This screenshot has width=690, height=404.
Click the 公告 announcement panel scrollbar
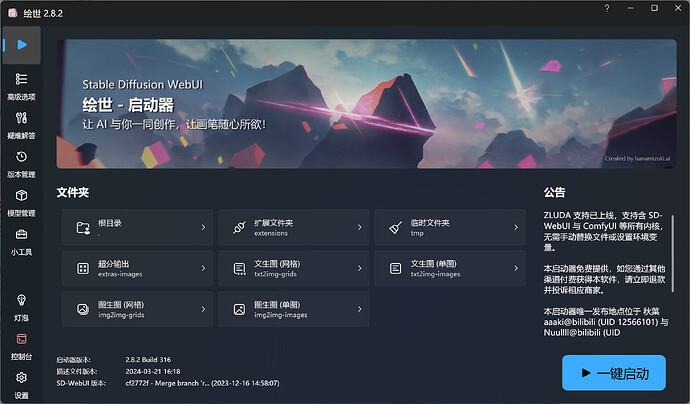tap(672, 253)
